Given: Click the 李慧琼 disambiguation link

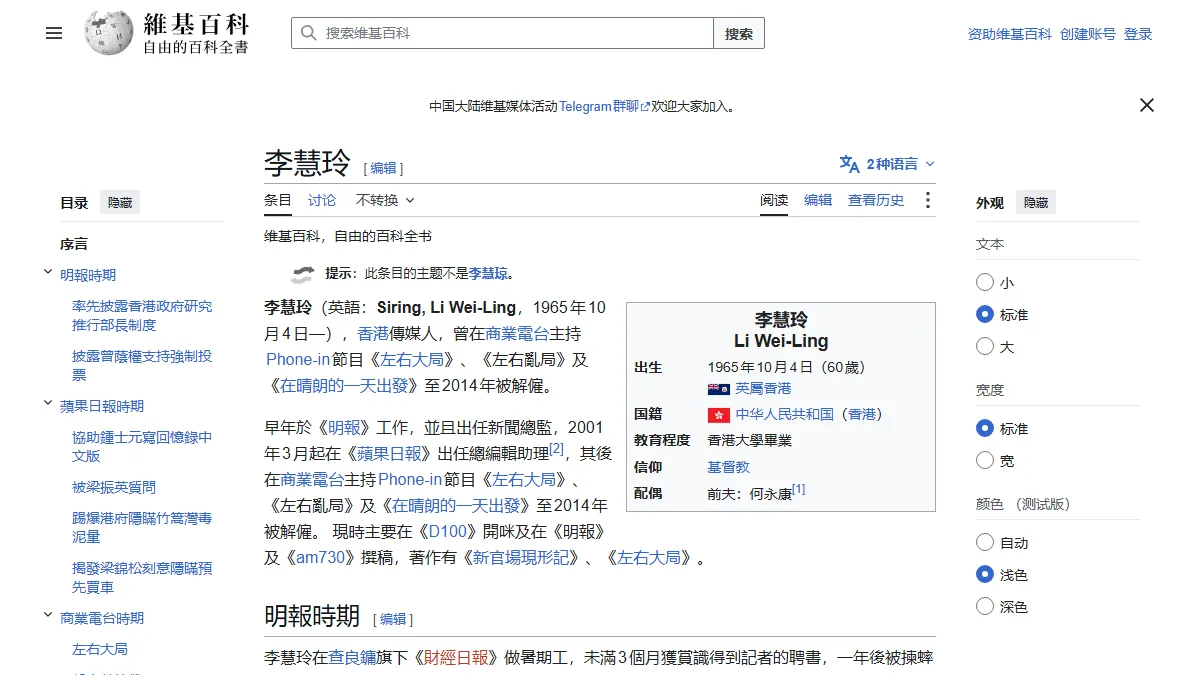Looking at the screenshot, I should click(x=489, y=273).
